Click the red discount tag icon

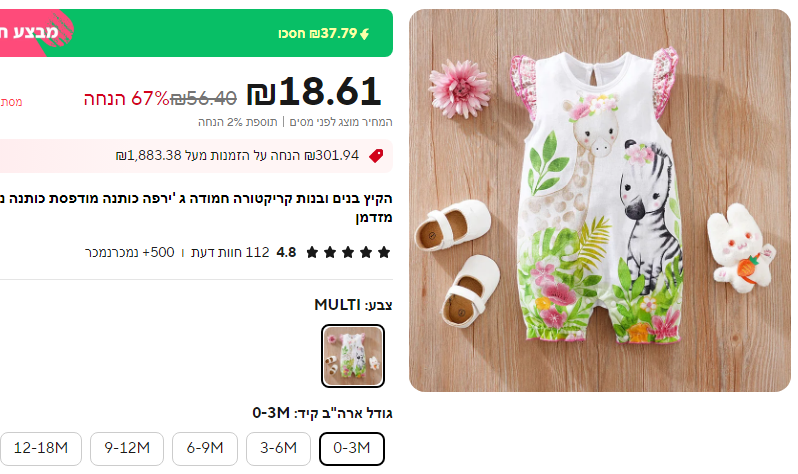(376, 156)
